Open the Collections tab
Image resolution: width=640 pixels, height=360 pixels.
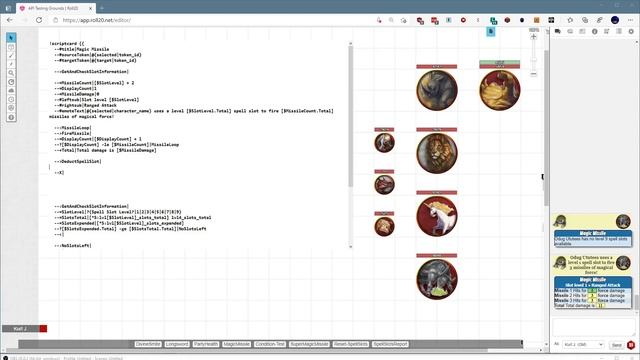pyautogui.click(x=619, y=31)
